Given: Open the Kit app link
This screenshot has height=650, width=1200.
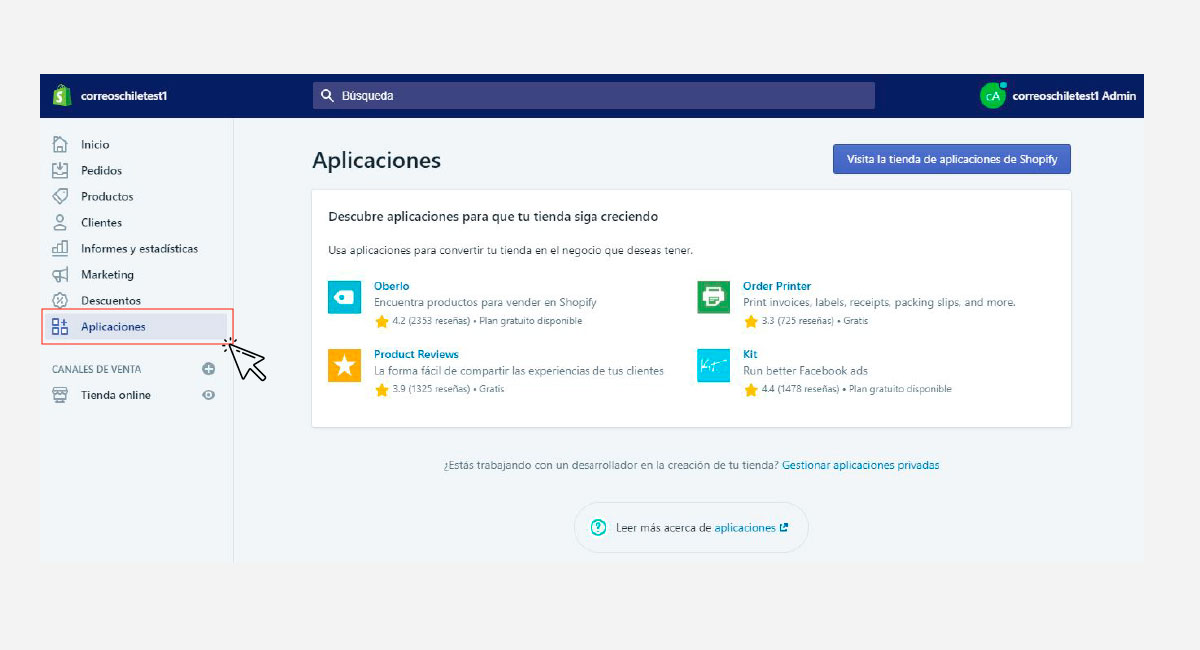Looking at the screenshot, I should pos(750,354).
